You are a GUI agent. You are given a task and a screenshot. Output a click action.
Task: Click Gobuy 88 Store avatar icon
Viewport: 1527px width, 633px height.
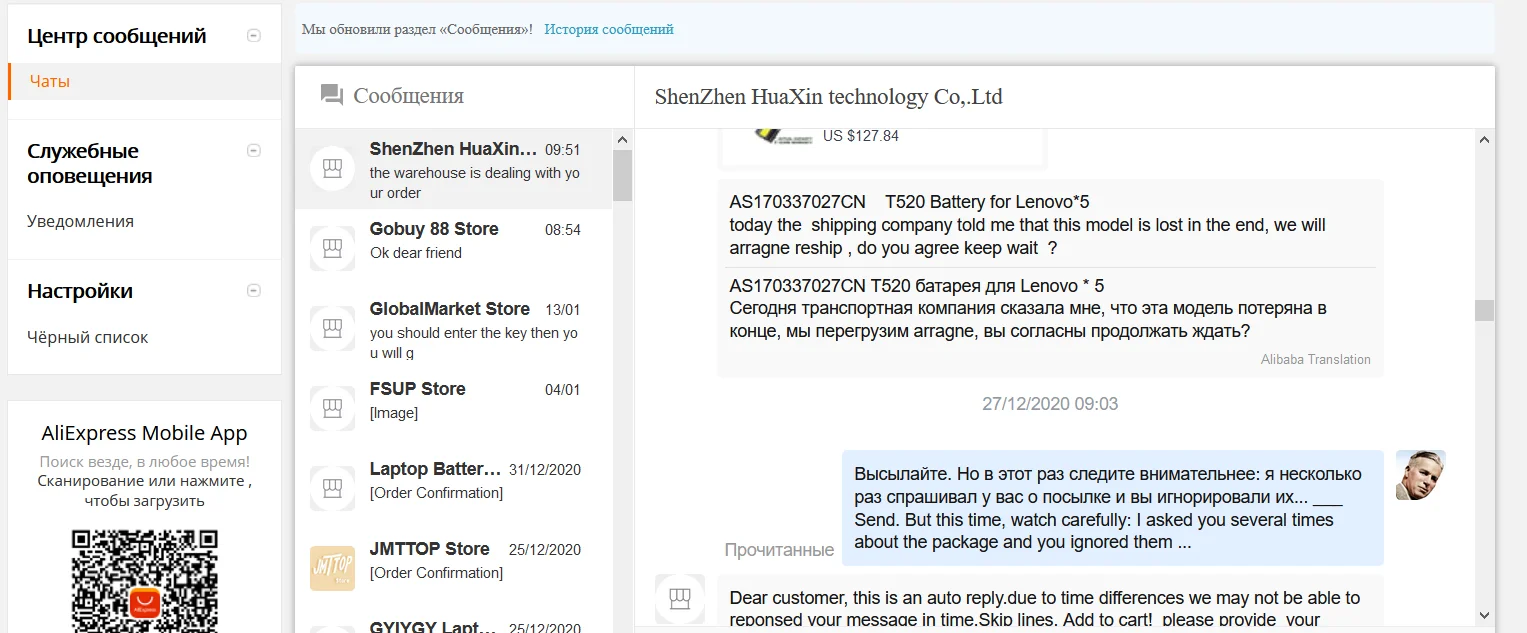(x=333, y=248)
